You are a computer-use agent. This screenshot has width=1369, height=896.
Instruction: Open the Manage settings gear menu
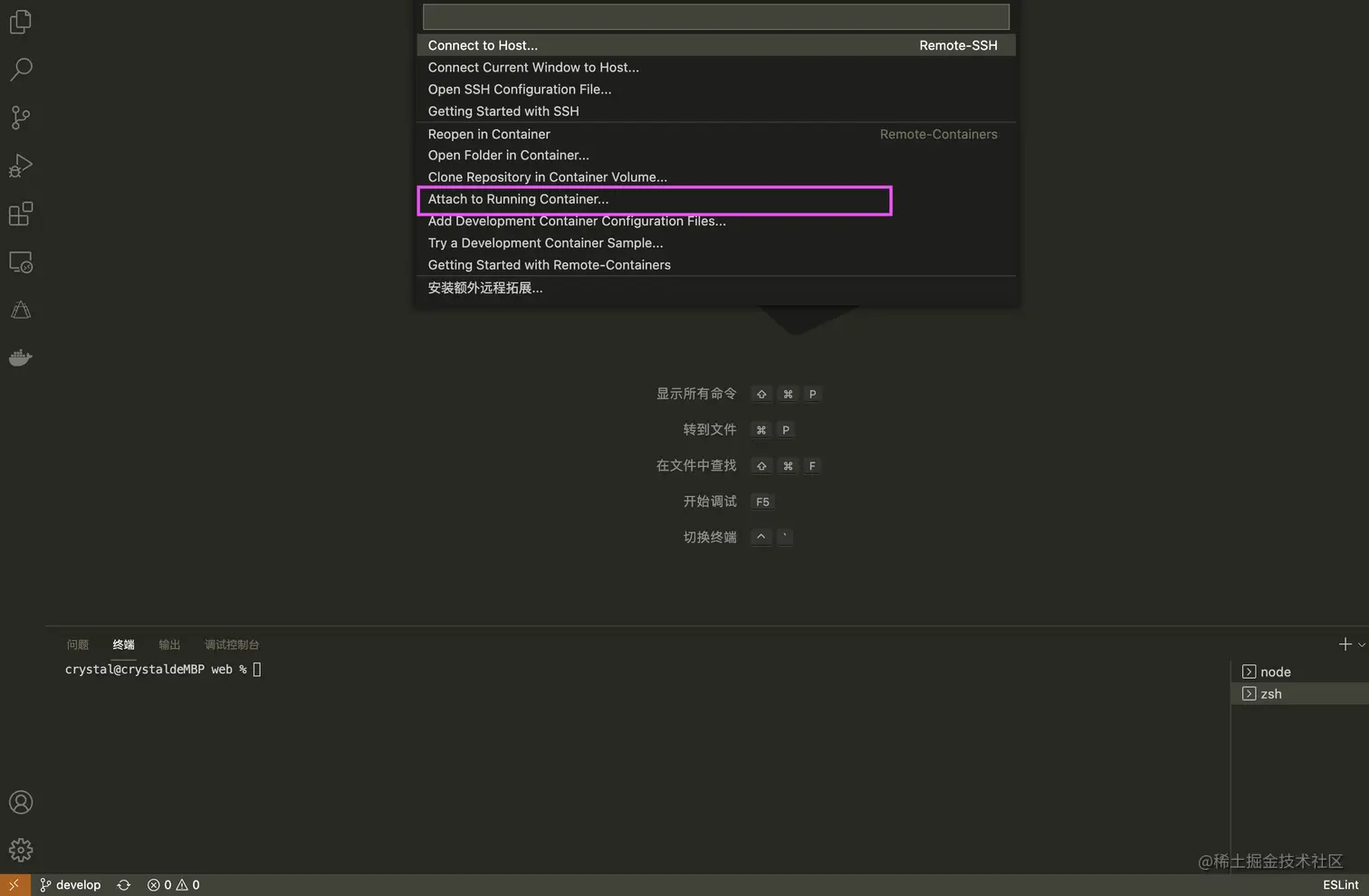pos(21,850)
